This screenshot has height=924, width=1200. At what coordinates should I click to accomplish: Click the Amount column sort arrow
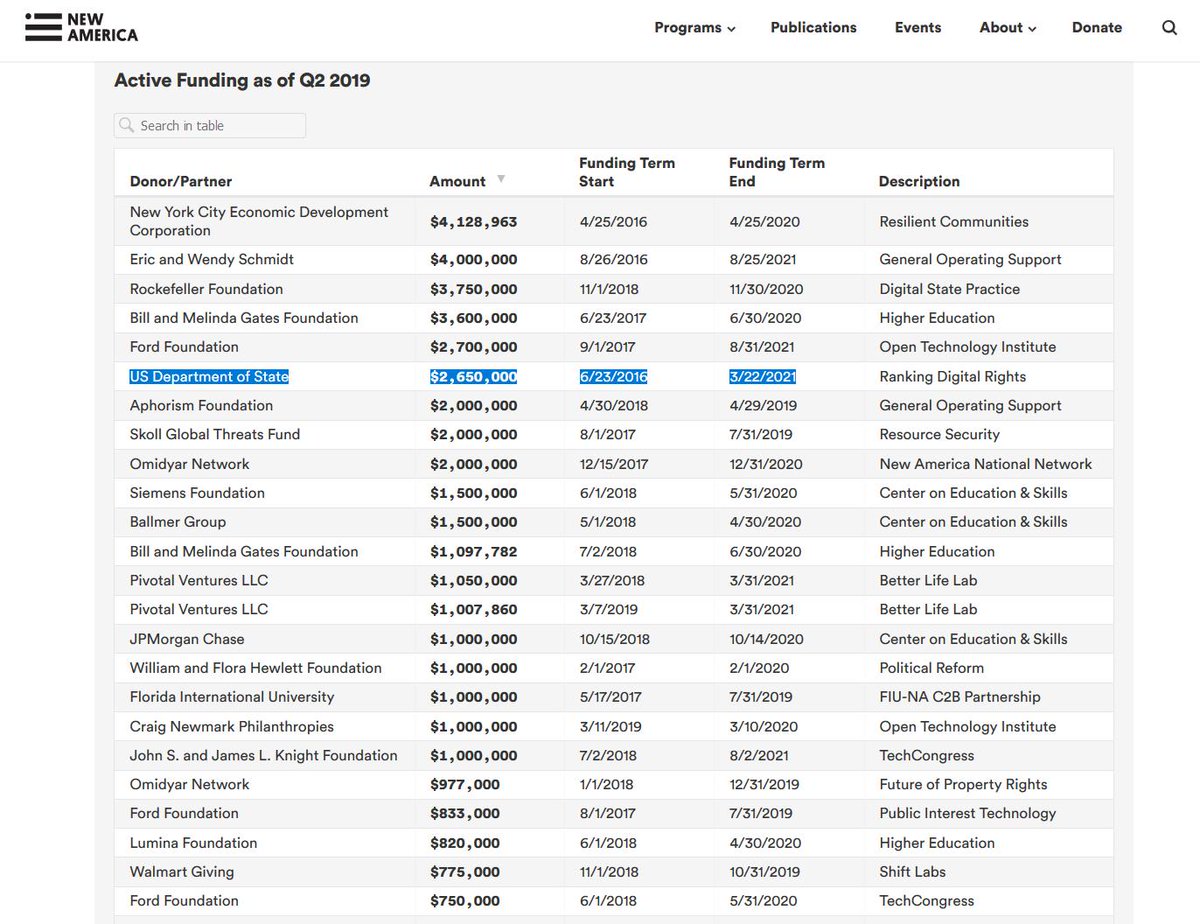click(501, 180)
